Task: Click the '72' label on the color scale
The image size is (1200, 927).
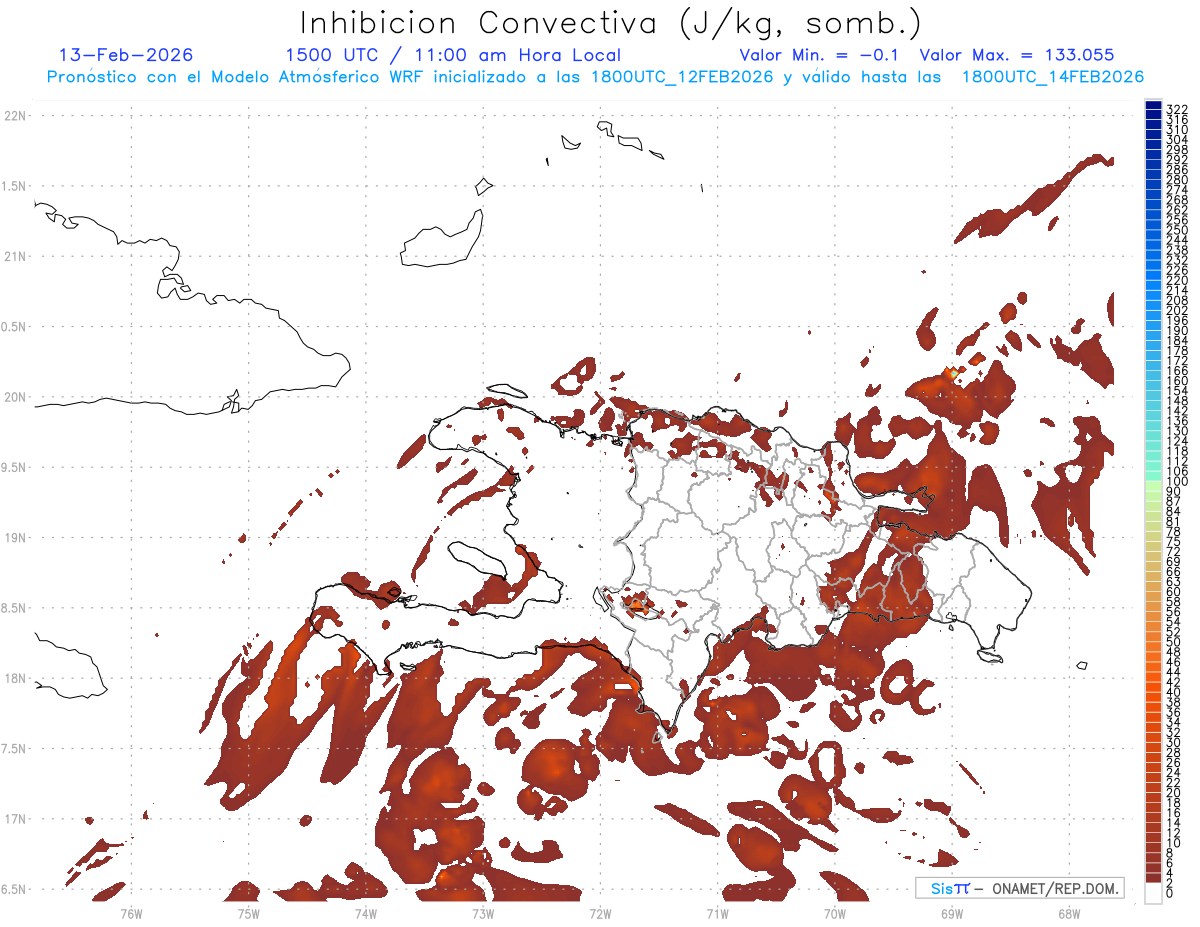Action: click(1174, 552)
